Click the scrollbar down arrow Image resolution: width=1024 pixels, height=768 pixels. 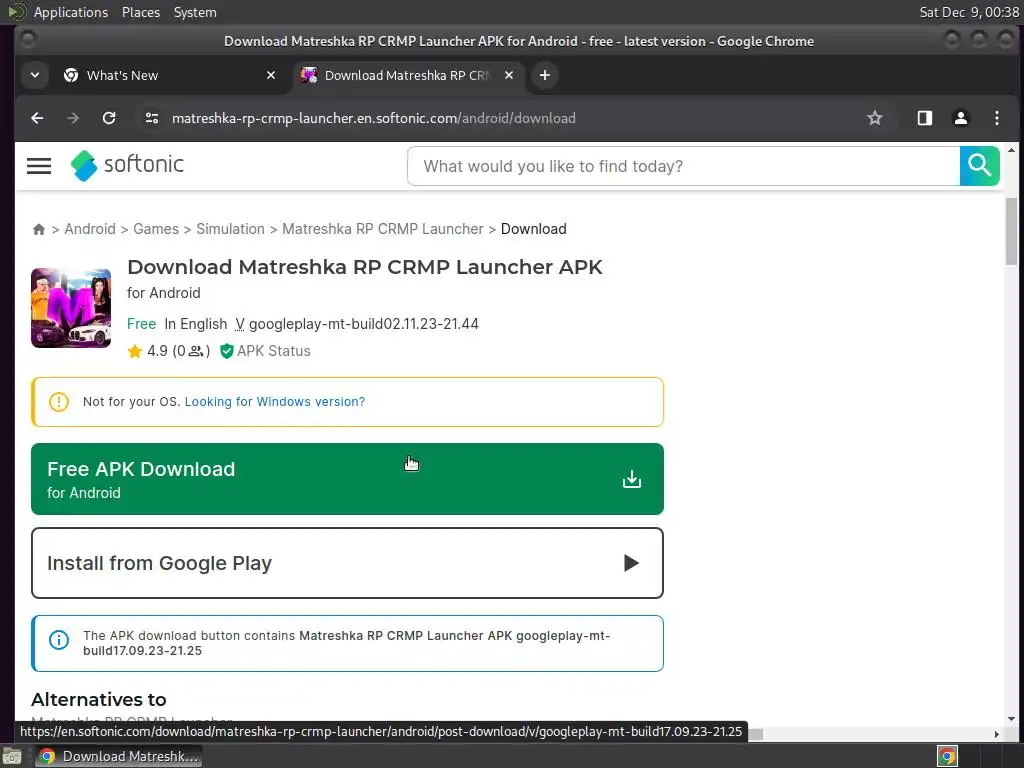tap(1011, 719)
